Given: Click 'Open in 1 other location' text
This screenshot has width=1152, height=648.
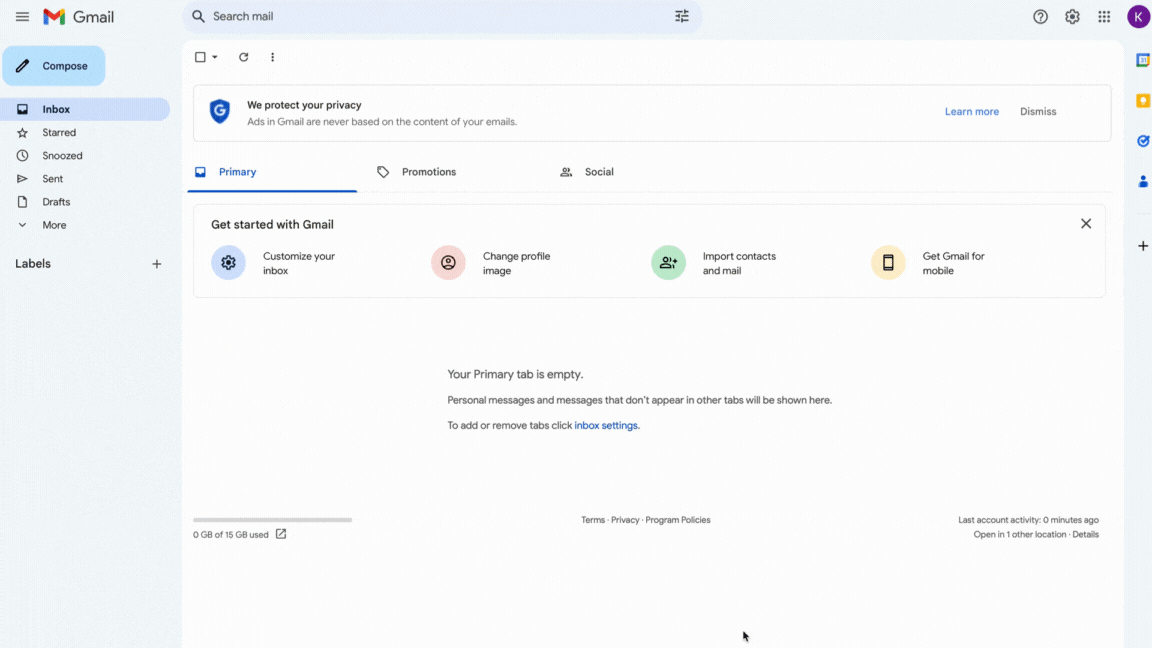Looking at the screenshot, I should click(1020, 535).
